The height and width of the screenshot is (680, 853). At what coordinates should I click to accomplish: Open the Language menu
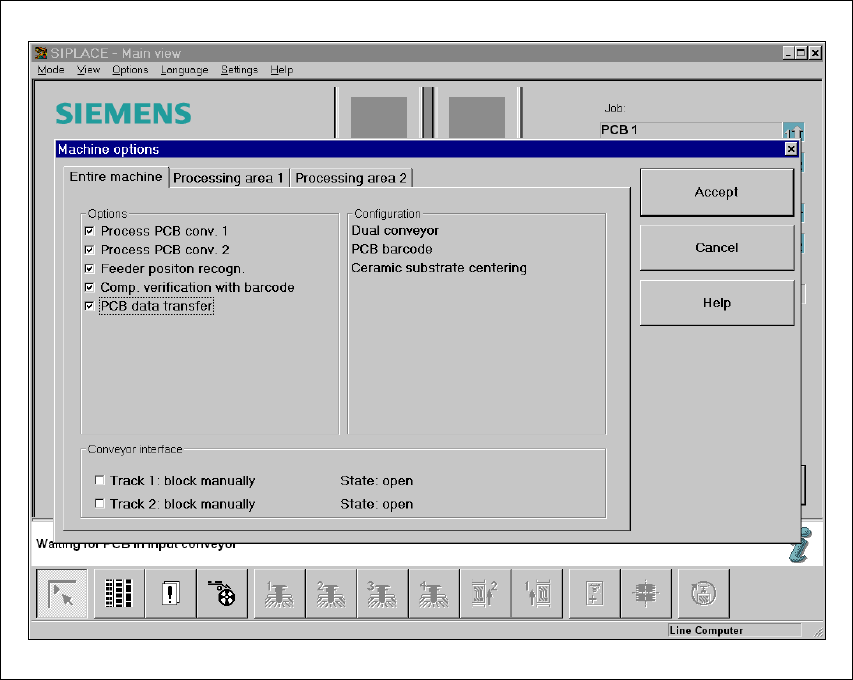pyautogui.click(x=184, y=70)
